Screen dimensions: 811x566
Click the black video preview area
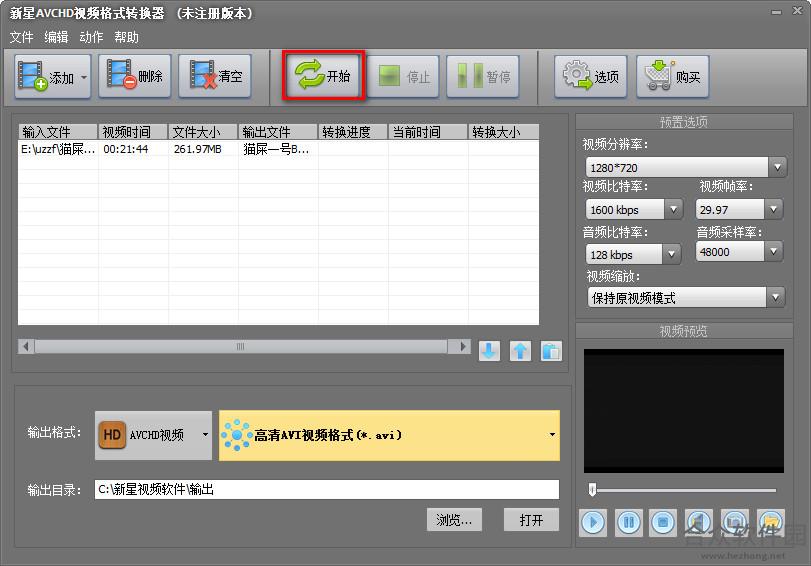(x=684, y=411)
